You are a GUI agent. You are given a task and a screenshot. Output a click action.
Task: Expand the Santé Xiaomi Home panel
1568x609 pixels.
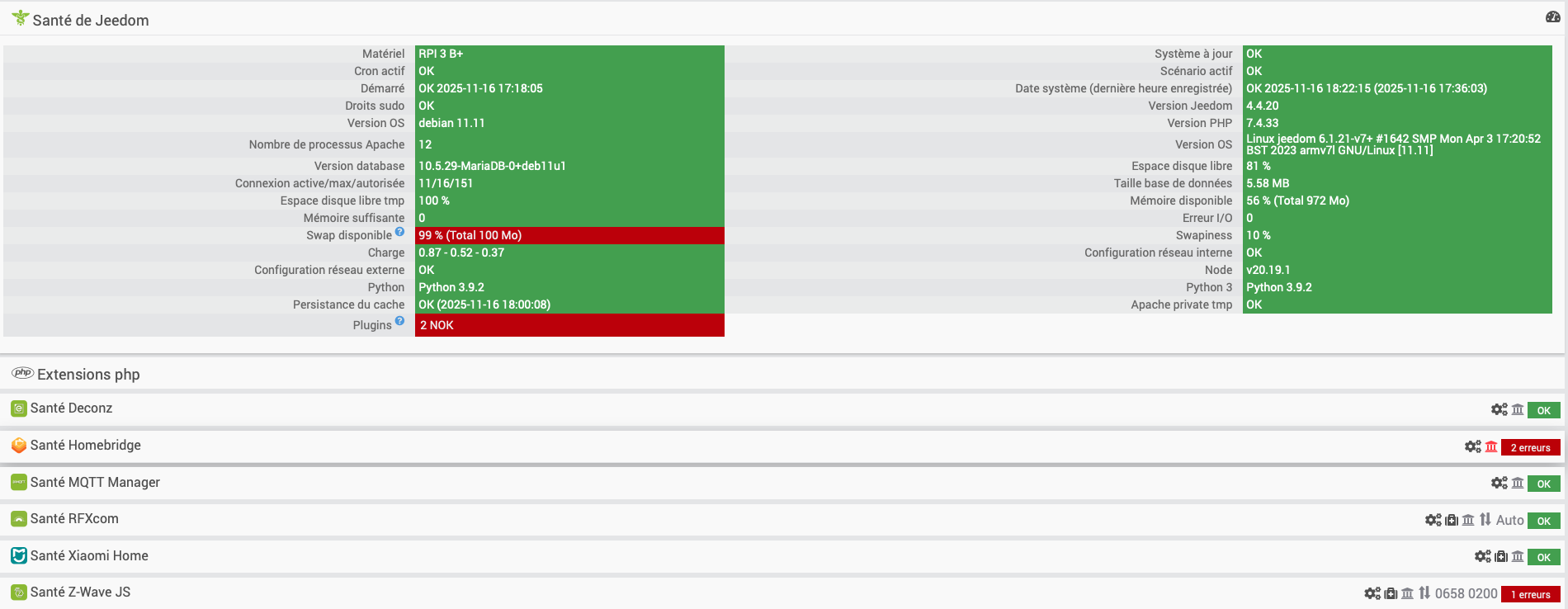89,556
